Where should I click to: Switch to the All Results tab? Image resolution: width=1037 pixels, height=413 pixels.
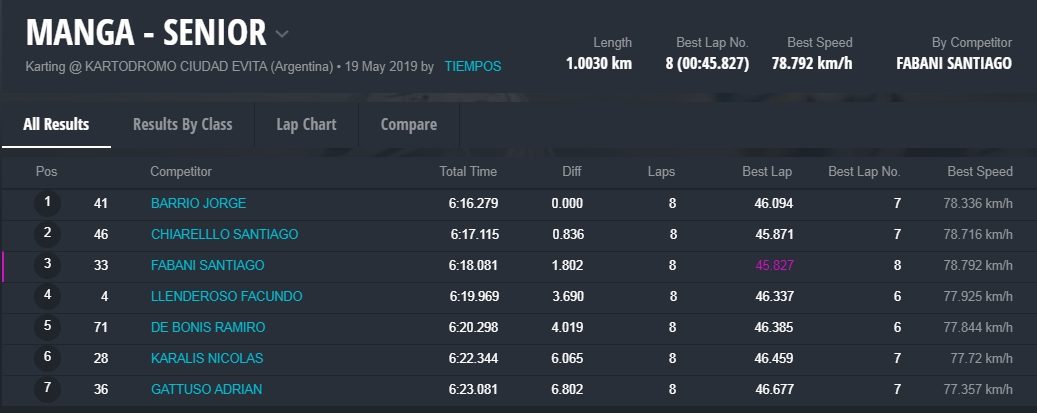coord(56,125)
